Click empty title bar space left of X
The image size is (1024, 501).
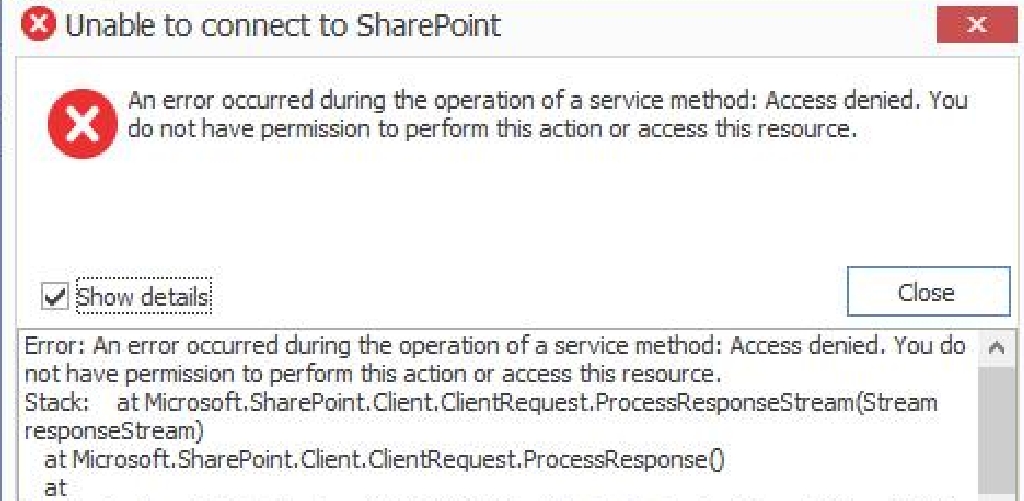pos(720,25)
